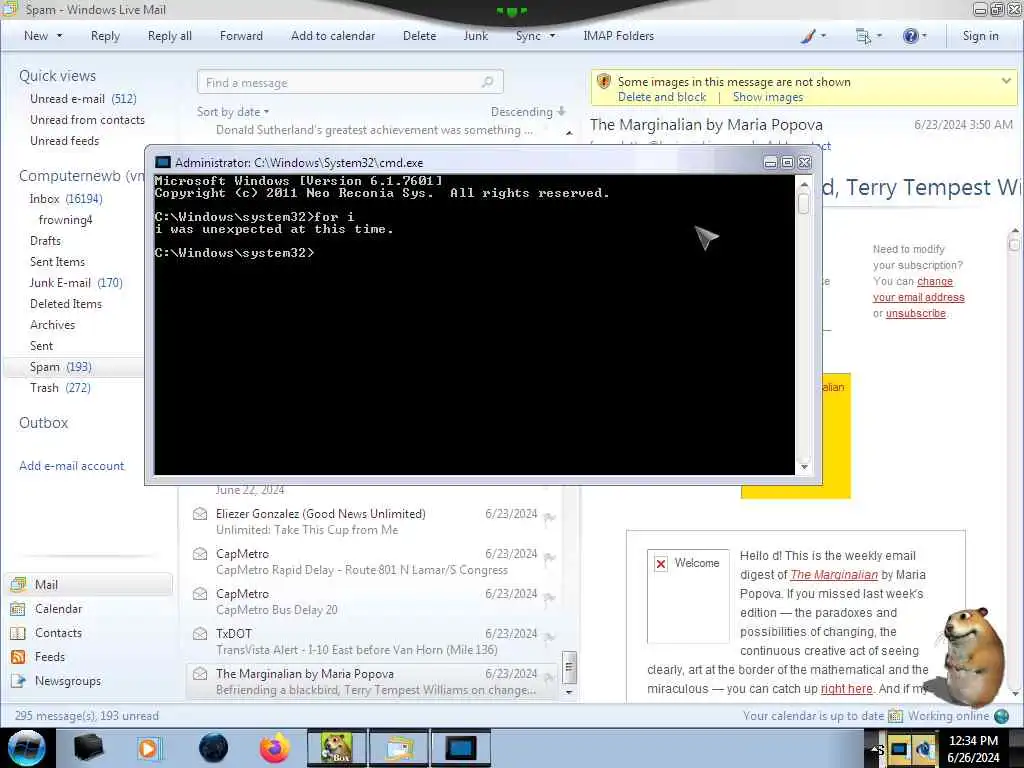This screenshot has height=768, width=1024.
Task: Open Contacts icon in navigation pane
Action: point(18,633)
